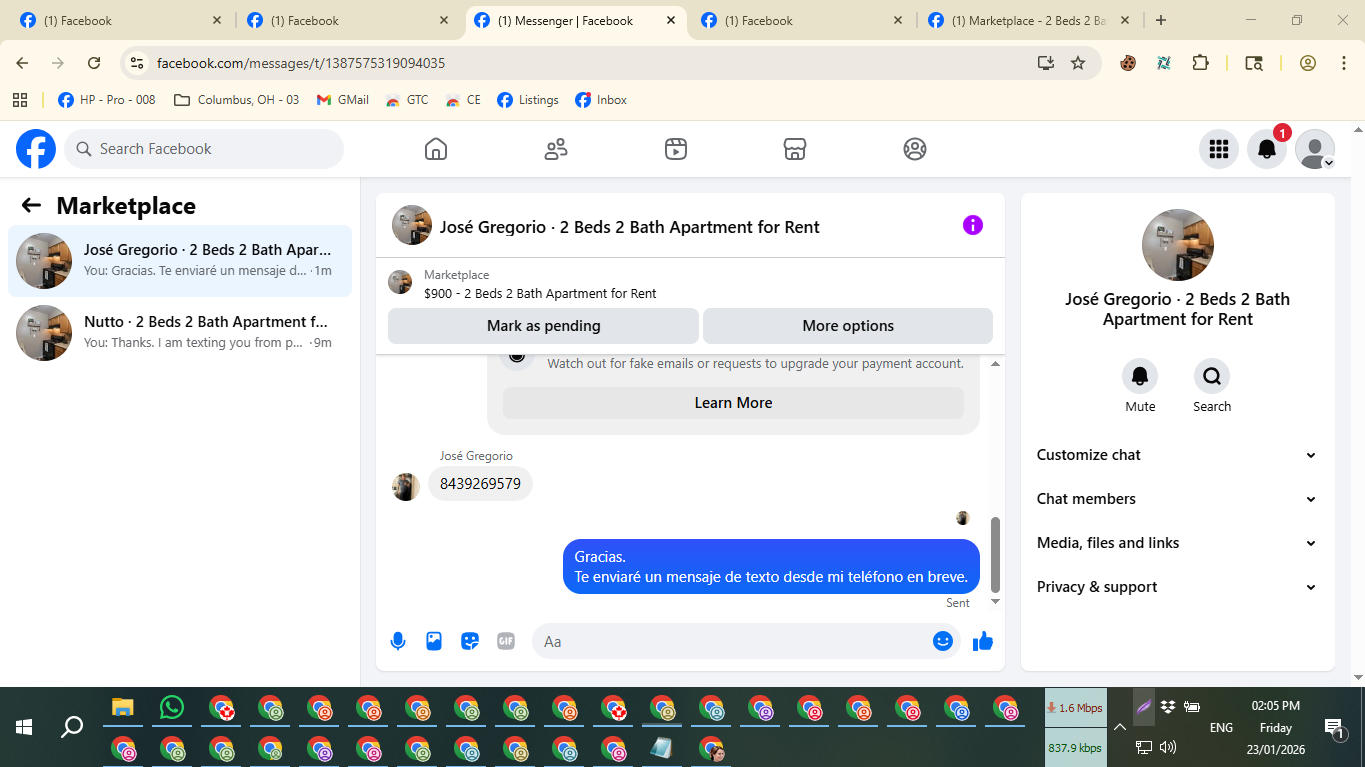Search in conversation using the magnifier icon
The height and width of the screenshot is (767, 1365).
[x=1212, y=376]
